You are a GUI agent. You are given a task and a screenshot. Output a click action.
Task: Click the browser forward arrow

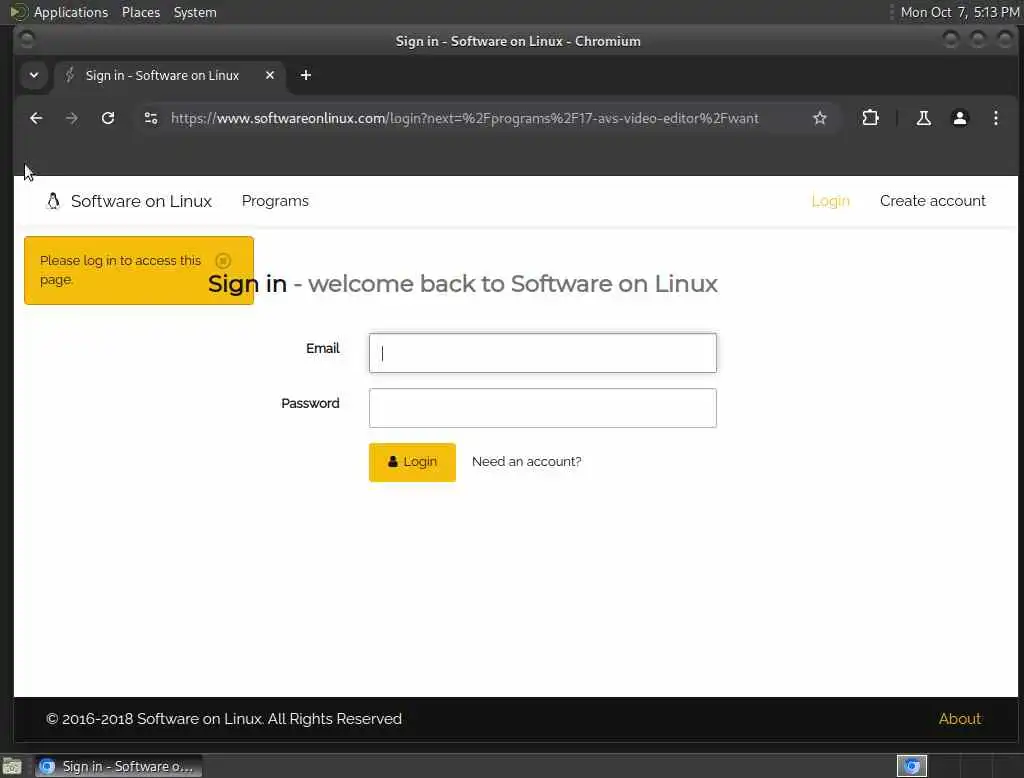click(x=72, y=118)
